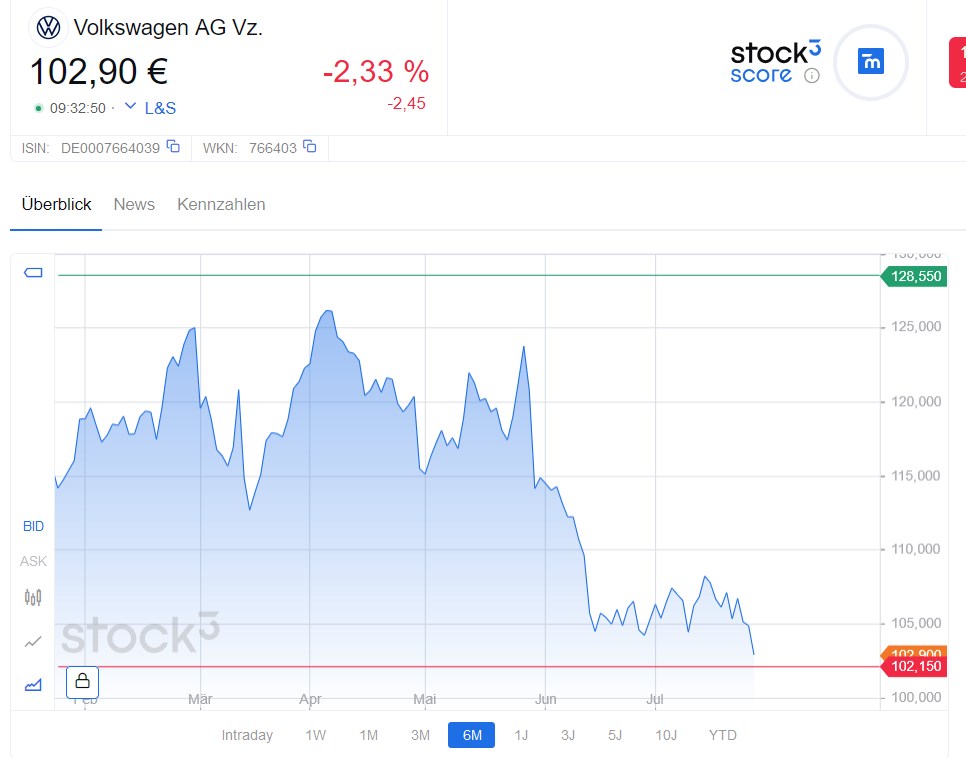Viewport: 966px width, 758px height.
Task: Open the stock3 score info icon
Action: tap(812, 75)
